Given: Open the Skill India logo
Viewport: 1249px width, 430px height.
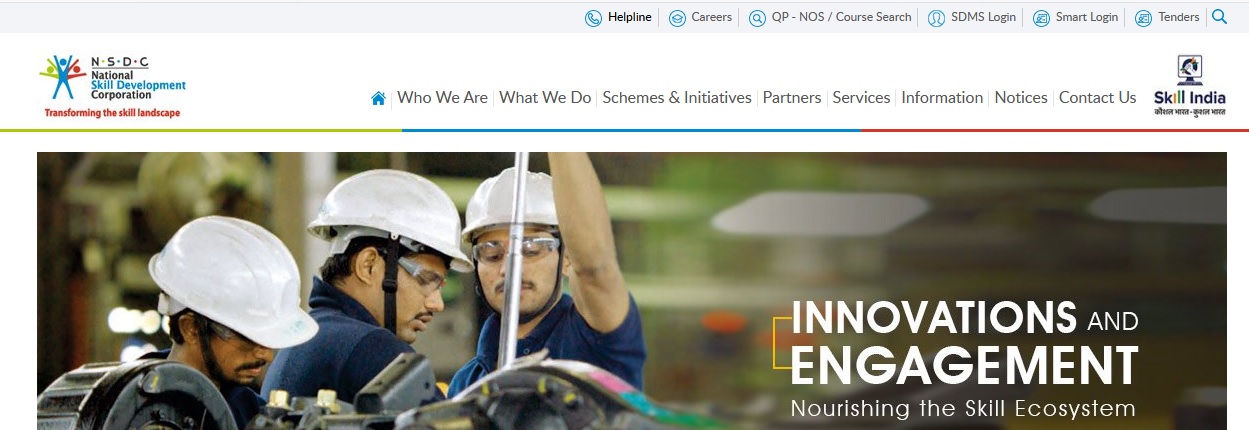Looking at the screenshot, I should (1189, 87).
